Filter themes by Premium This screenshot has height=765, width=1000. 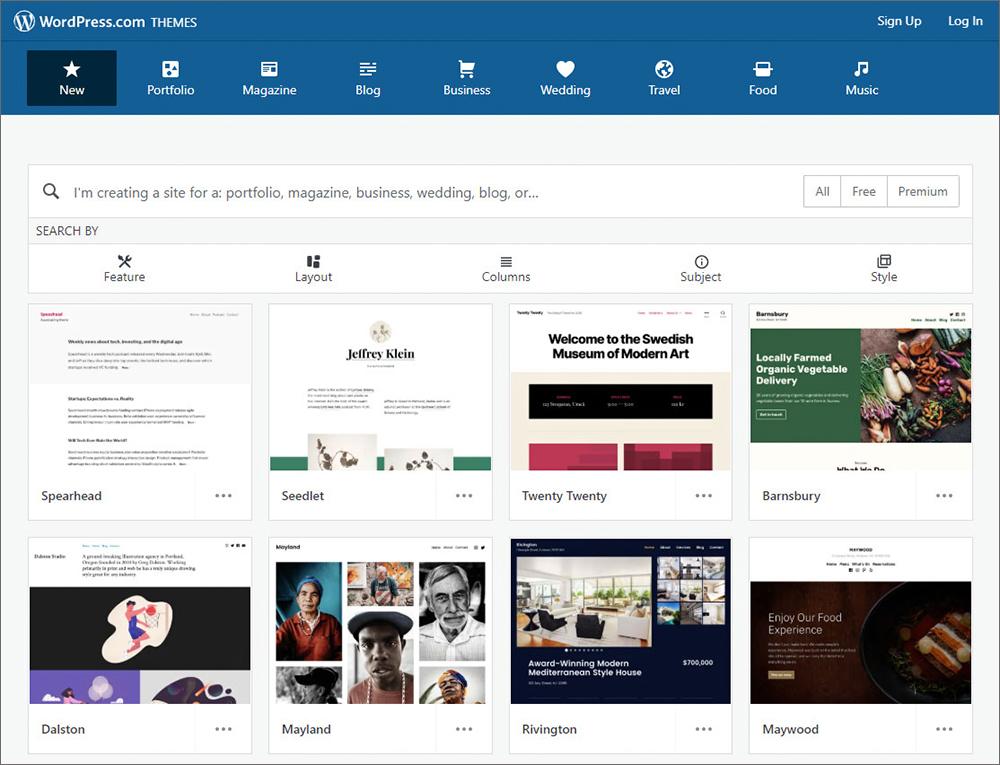click(923, 191)
